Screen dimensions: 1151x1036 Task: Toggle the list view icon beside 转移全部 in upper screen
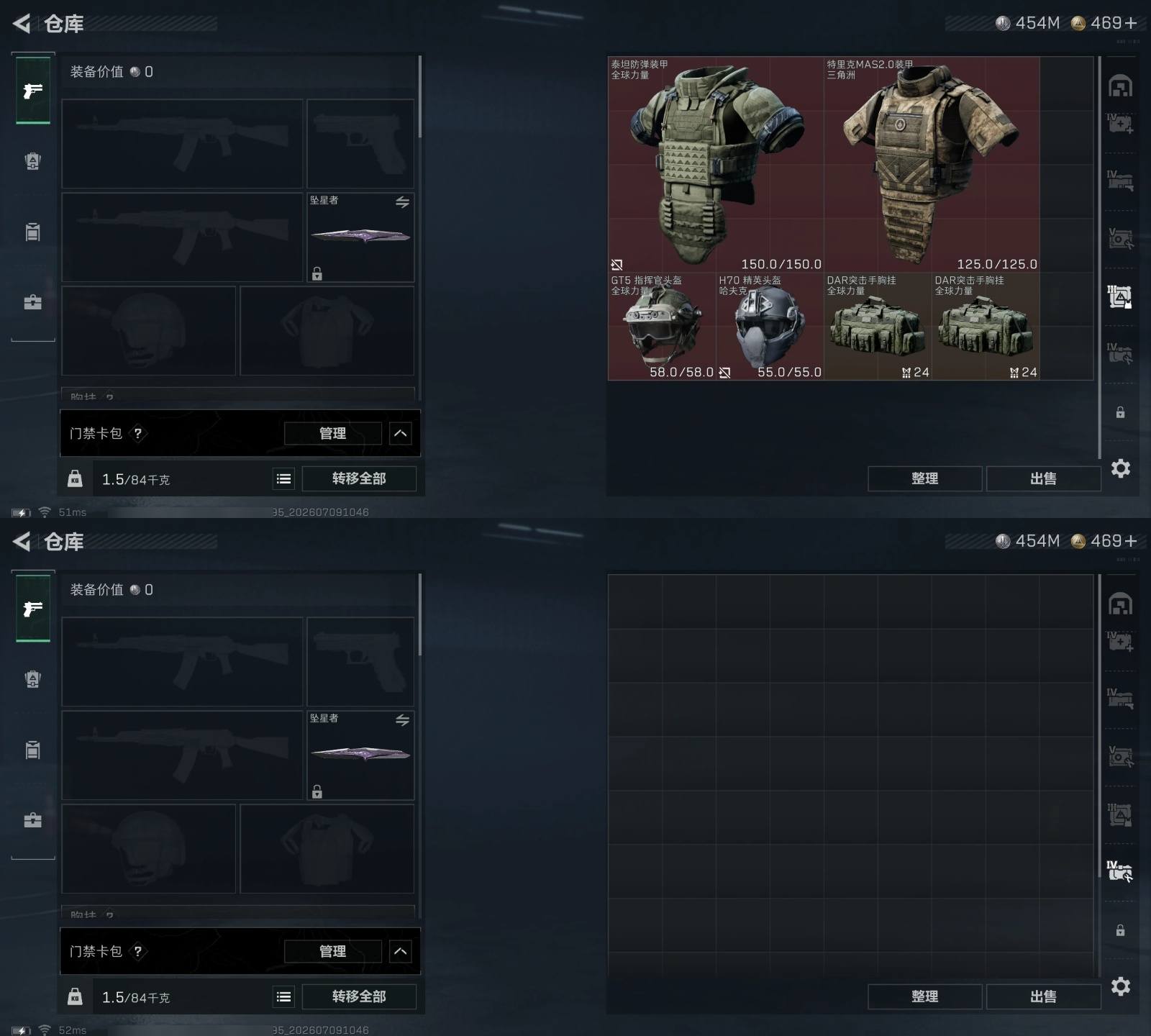click(284, 478)
